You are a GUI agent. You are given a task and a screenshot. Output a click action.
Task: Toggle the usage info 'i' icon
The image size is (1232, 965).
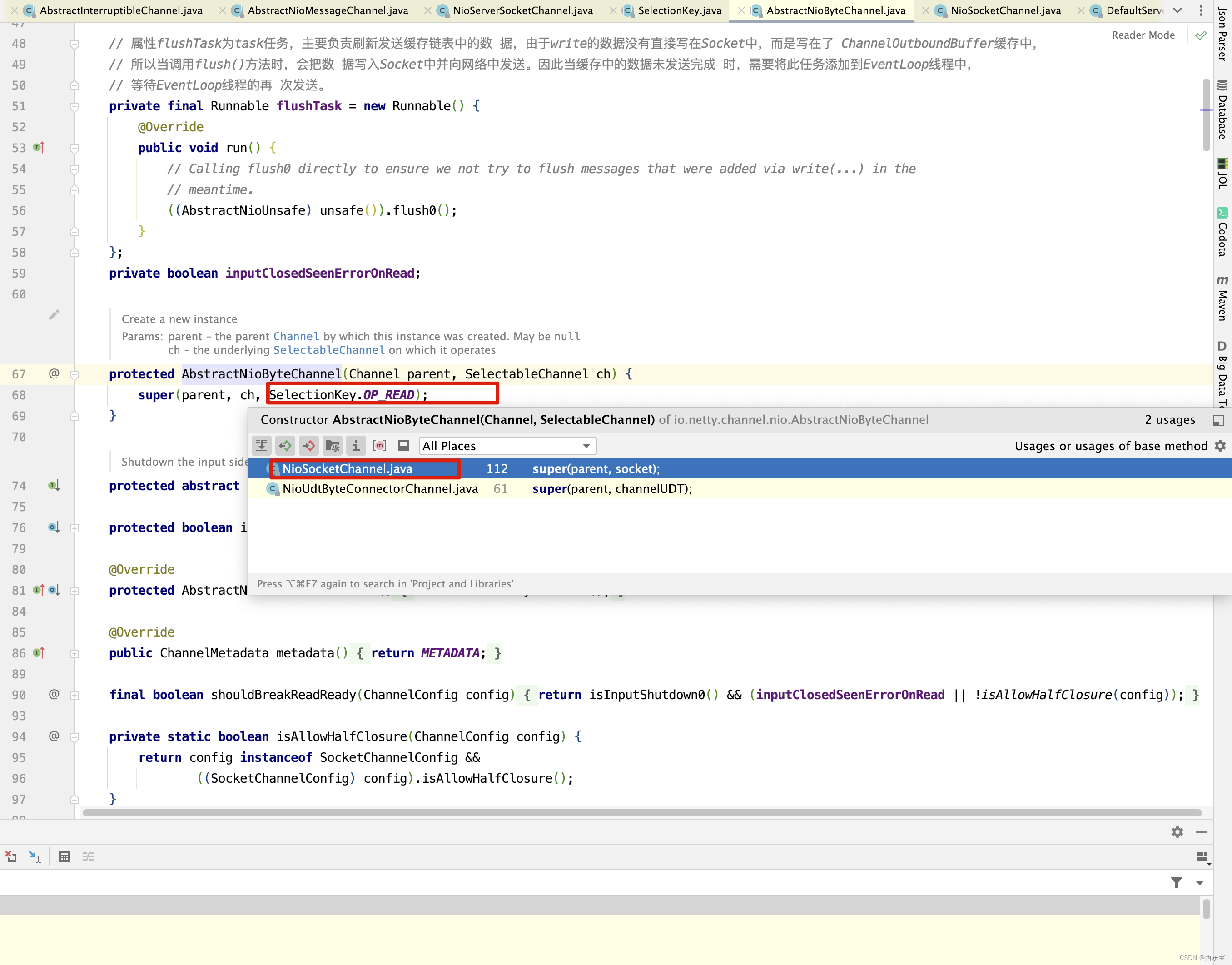tap(356, 446)
